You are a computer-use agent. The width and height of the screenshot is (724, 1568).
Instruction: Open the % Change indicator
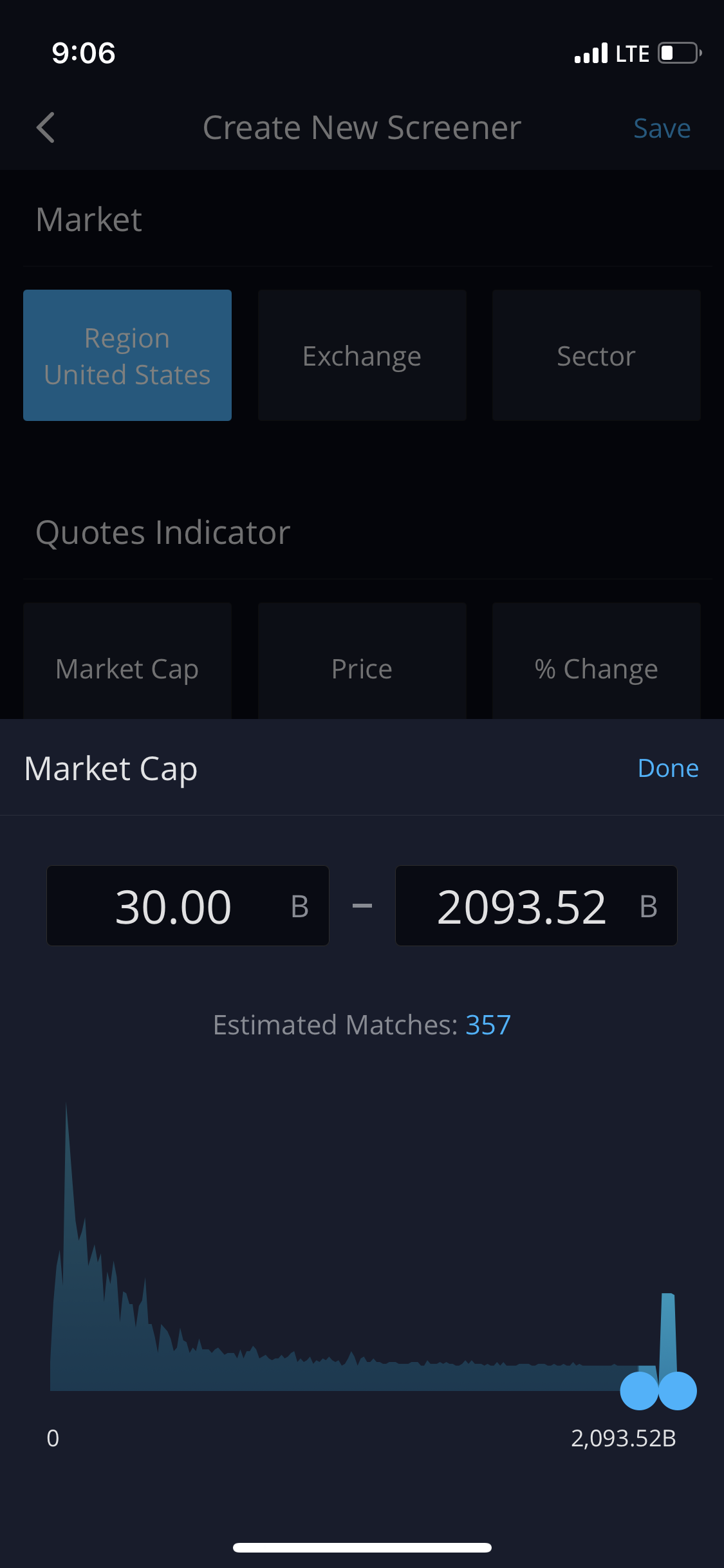pyautogui.click(x=596, y=667)
